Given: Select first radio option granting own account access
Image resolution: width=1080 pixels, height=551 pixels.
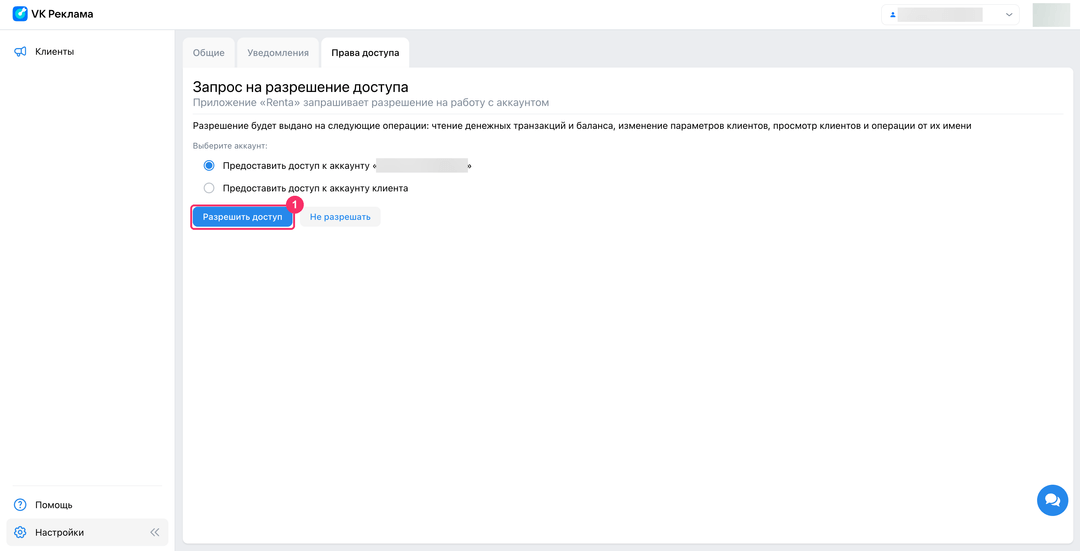Looking at the screenshot, I should 209,166.
